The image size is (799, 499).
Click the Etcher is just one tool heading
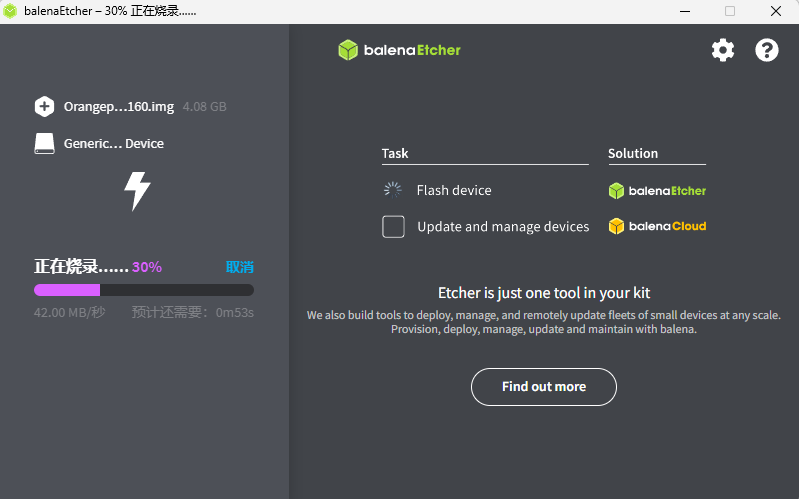pos(544,293)
